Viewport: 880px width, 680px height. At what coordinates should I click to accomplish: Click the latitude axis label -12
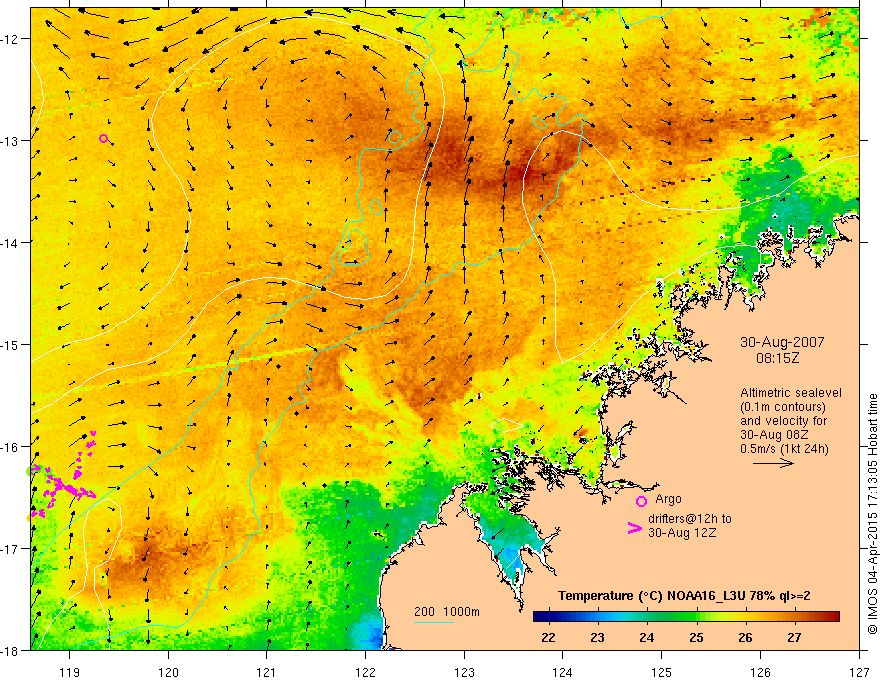10,39
